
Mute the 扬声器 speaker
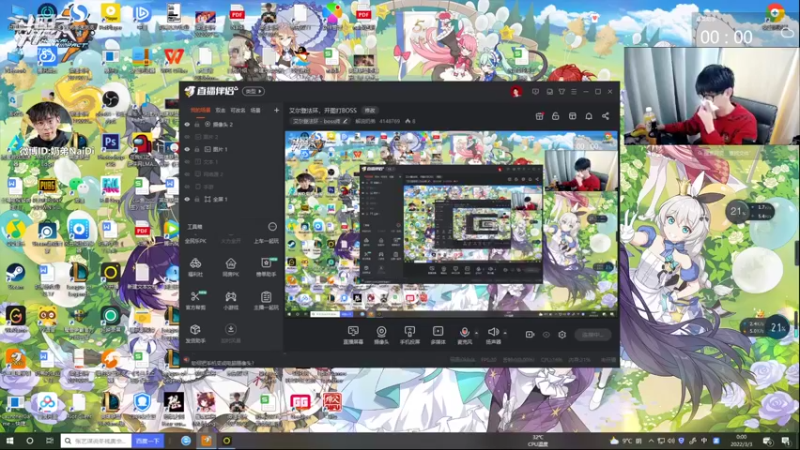click(493, 335)
